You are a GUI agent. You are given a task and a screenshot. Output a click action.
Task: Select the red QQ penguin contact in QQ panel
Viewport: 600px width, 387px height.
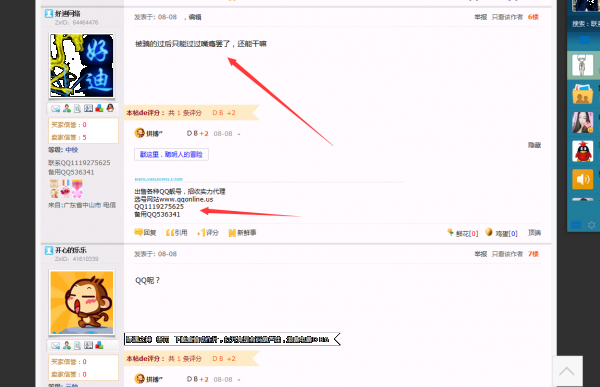(582, 151)
